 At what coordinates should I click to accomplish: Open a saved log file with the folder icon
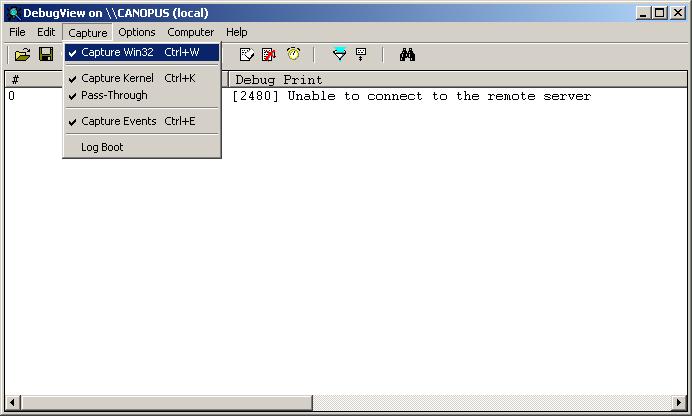pos(23,55)
